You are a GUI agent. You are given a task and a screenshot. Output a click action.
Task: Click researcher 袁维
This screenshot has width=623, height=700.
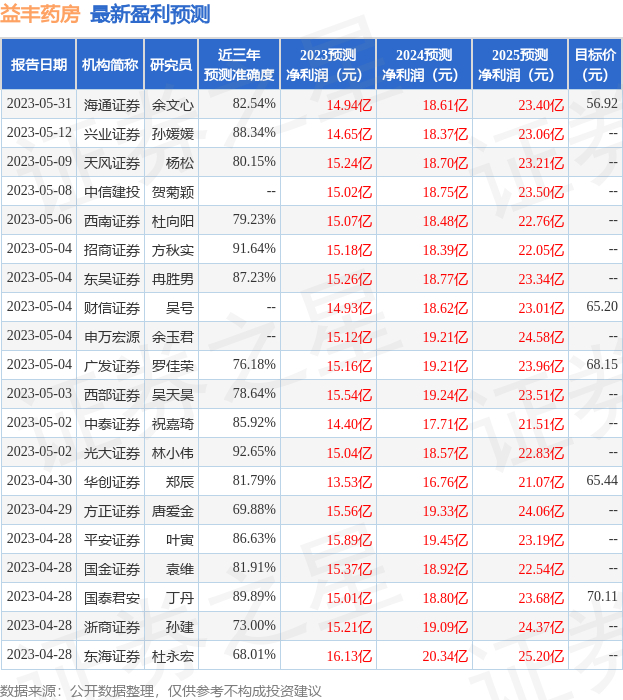tap(180, 569)
